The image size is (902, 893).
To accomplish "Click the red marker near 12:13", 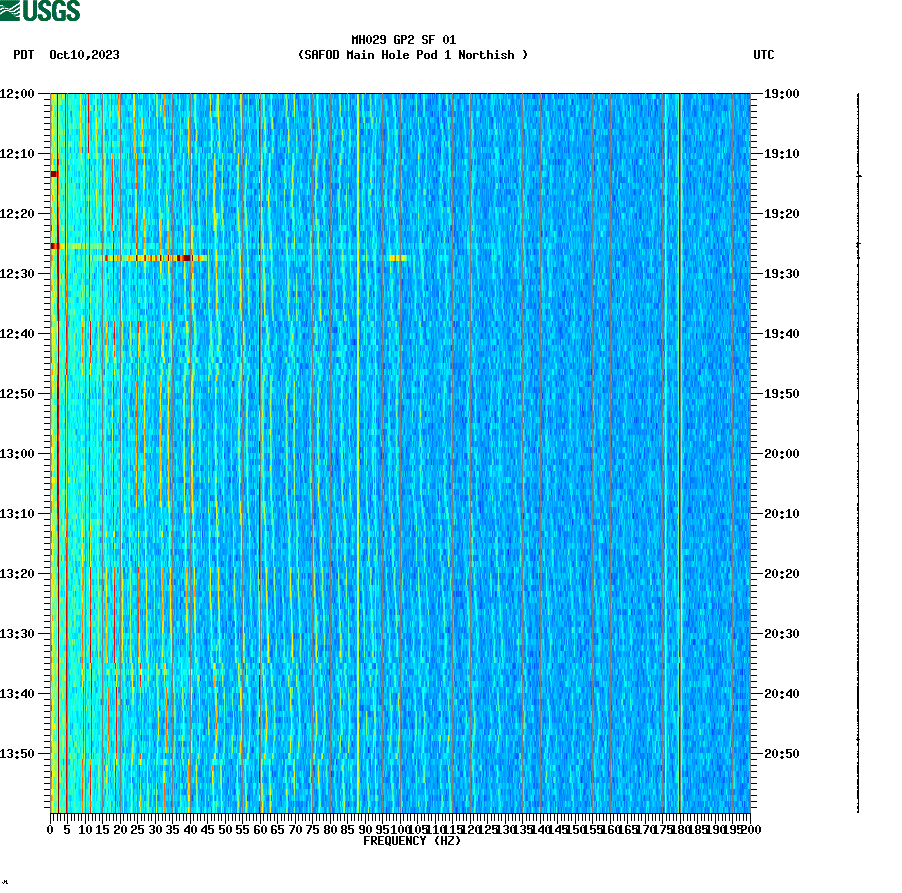I will coord(54,174).
